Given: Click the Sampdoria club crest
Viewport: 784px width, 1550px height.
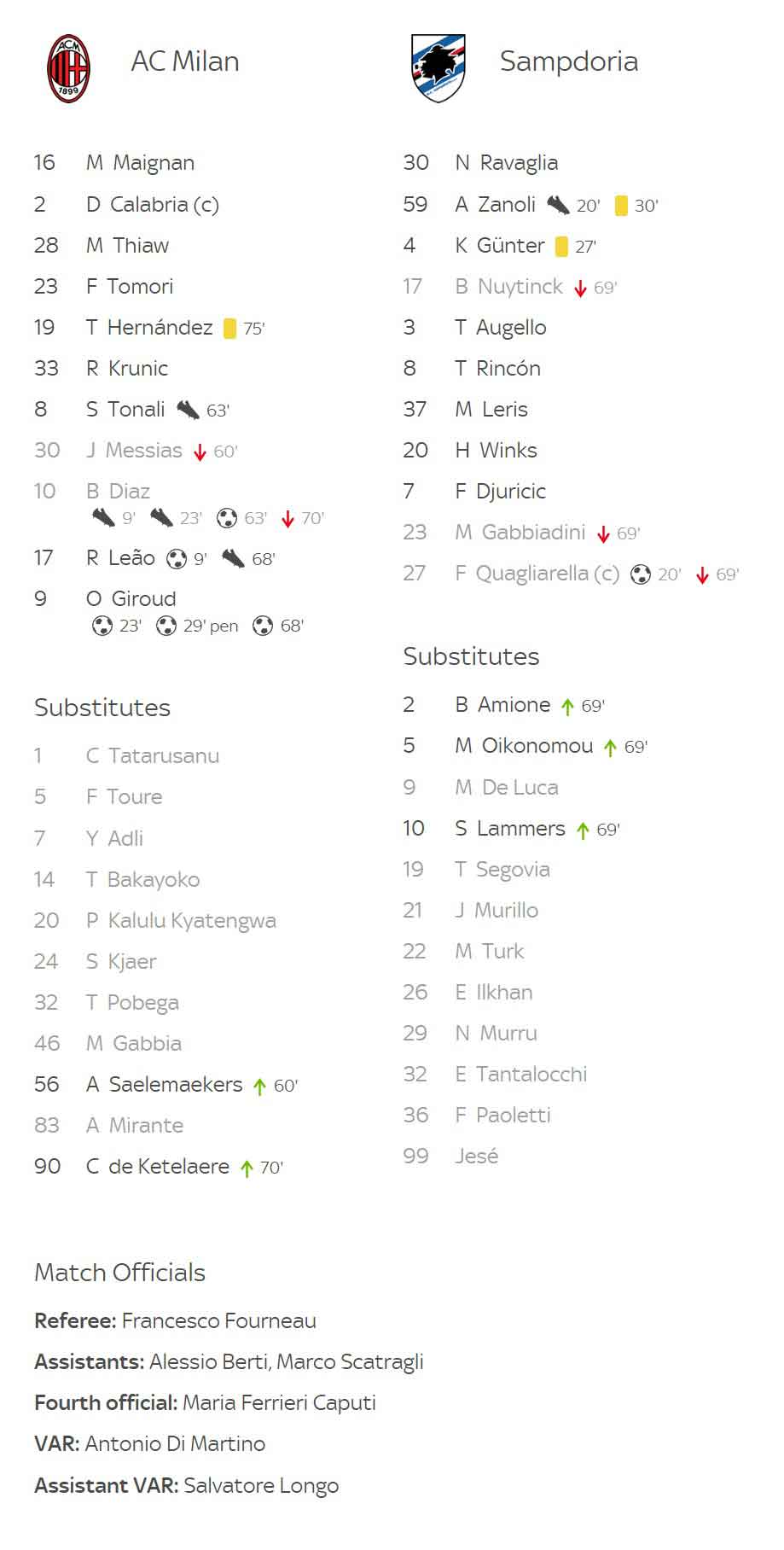Looking at the screenshot, I should point(438,68).
